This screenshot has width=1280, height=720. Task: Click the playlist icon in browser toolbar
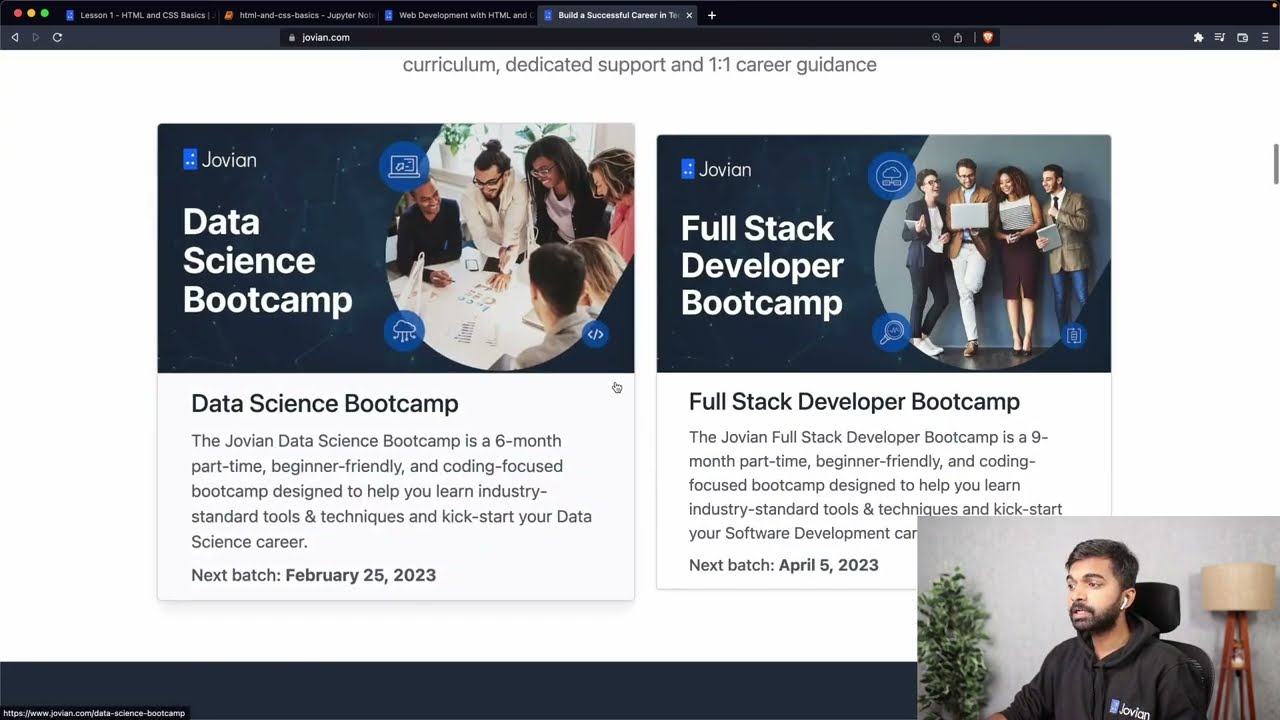[x=1220, y=37]
